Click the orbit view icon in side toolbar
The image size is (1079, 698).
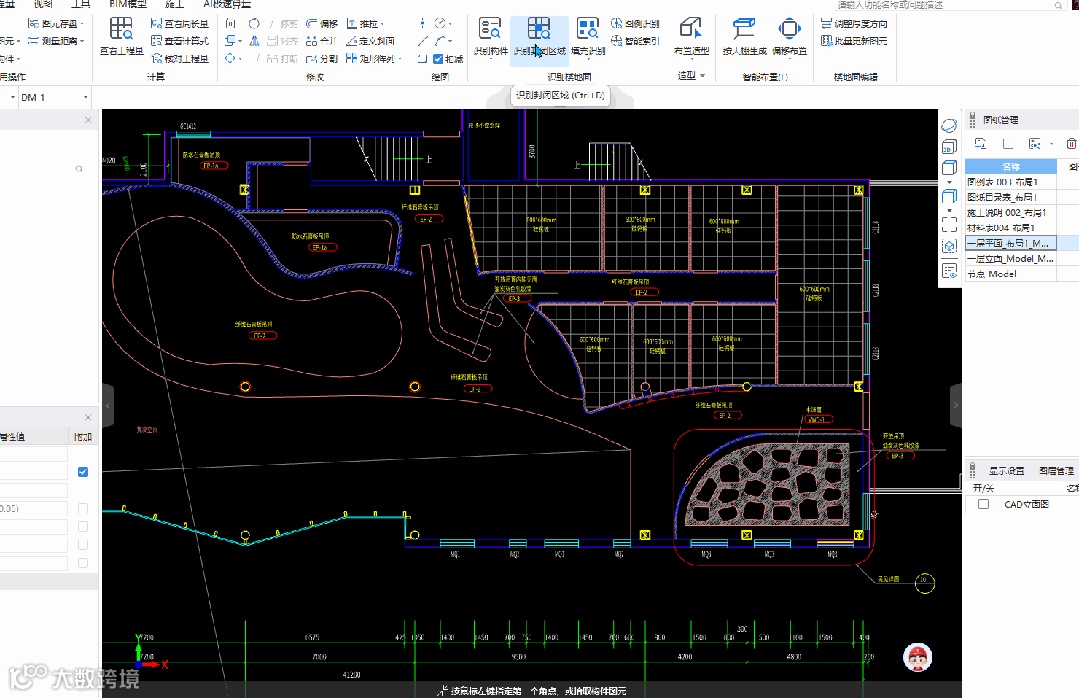coord(950,125)
